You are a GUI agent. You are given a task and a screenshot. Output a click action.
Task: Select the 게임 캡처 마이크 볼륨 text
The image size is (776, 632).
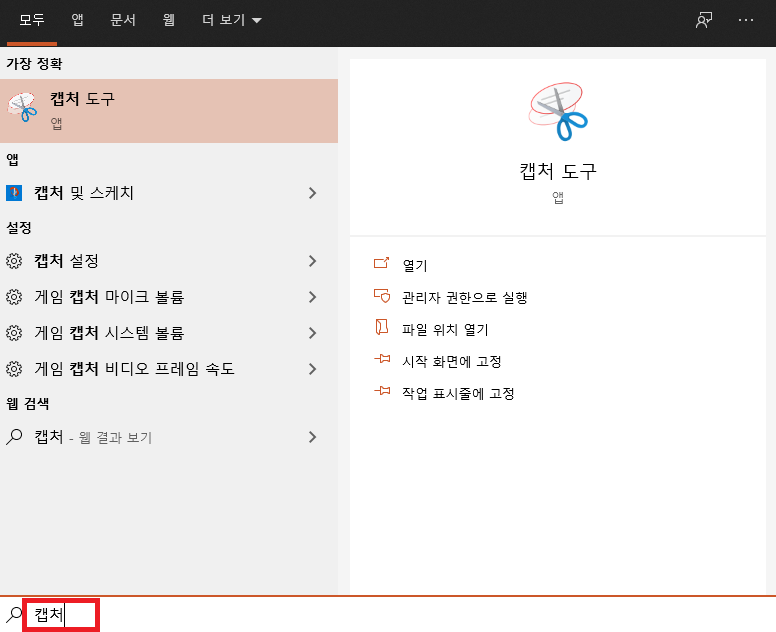coord(109,297)
